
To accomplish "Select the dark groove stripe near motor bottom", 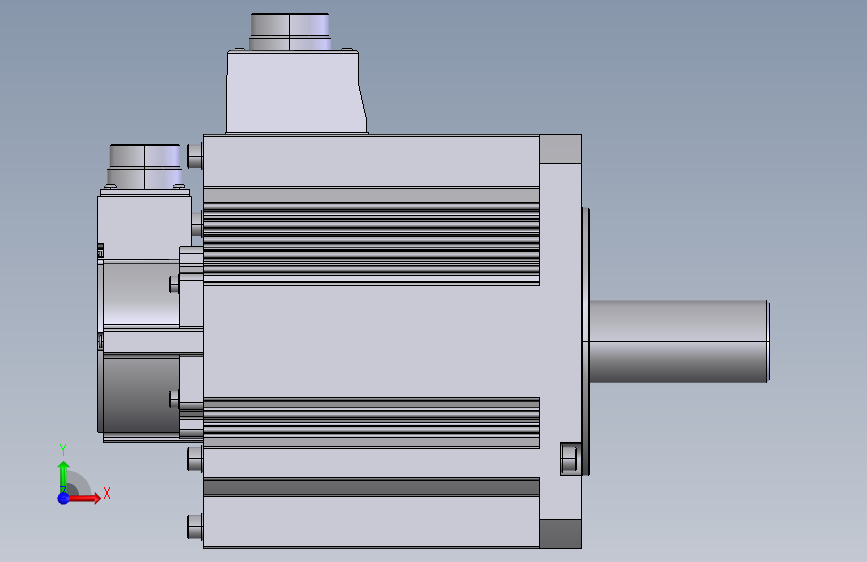I will coord(371,487).
